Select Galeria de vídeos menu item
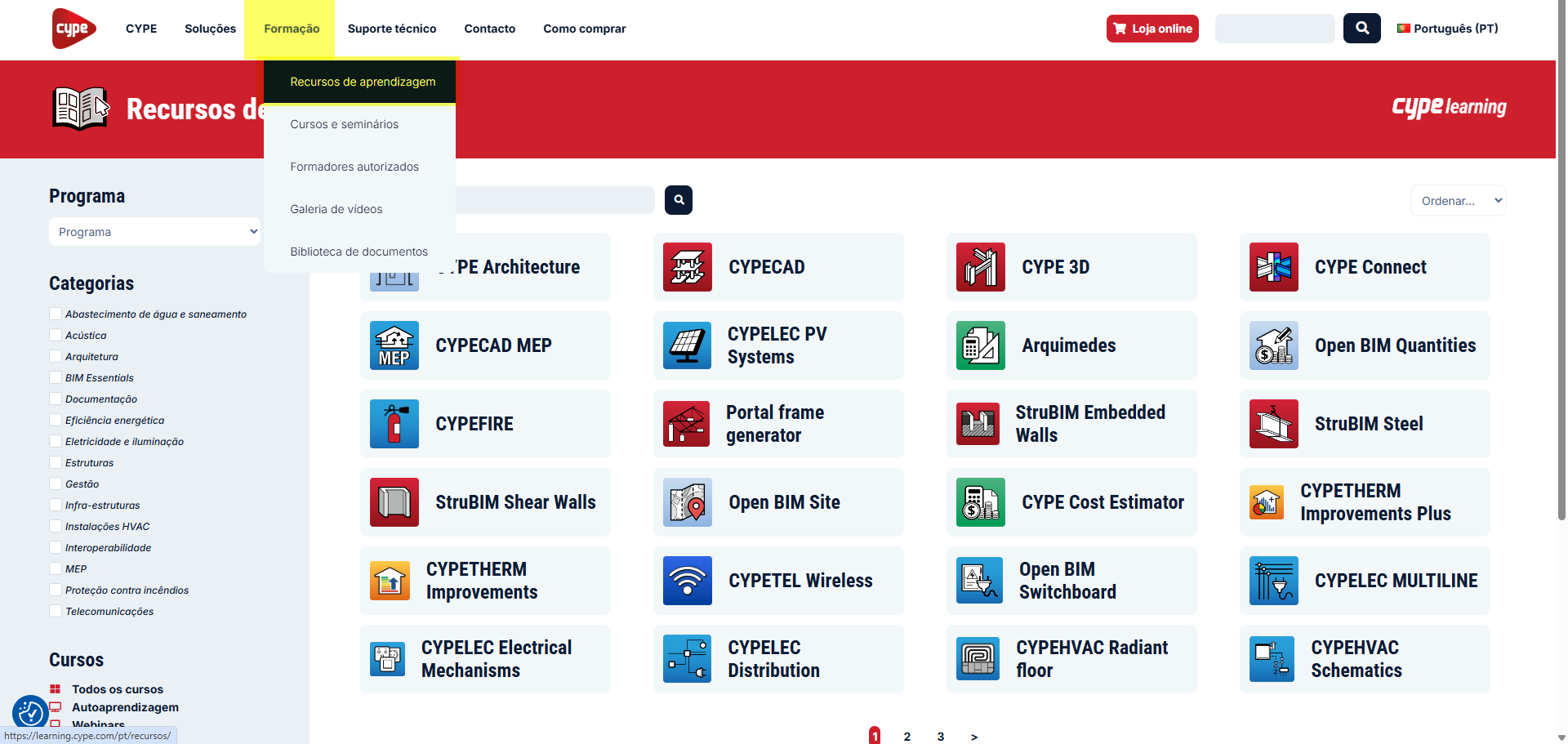The height and width of the screenshot is (744, 1568). click(336, 209)
